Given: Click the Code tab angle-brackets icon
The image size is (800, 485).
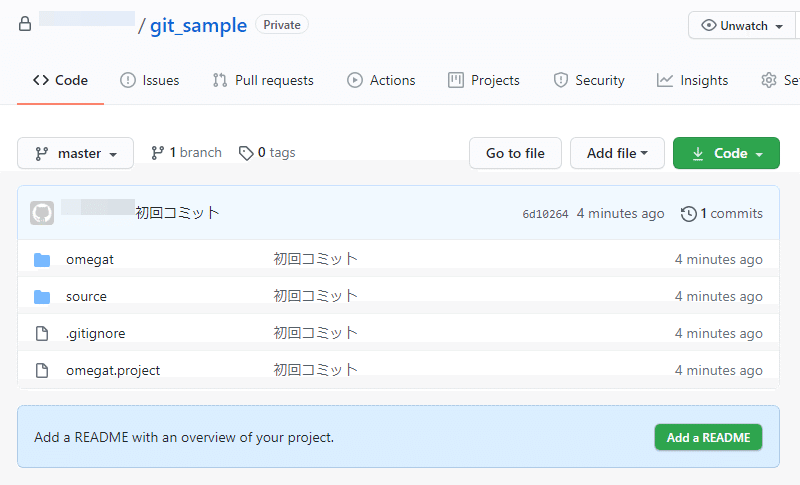Looking at the screenshot, I should [41, 80].
